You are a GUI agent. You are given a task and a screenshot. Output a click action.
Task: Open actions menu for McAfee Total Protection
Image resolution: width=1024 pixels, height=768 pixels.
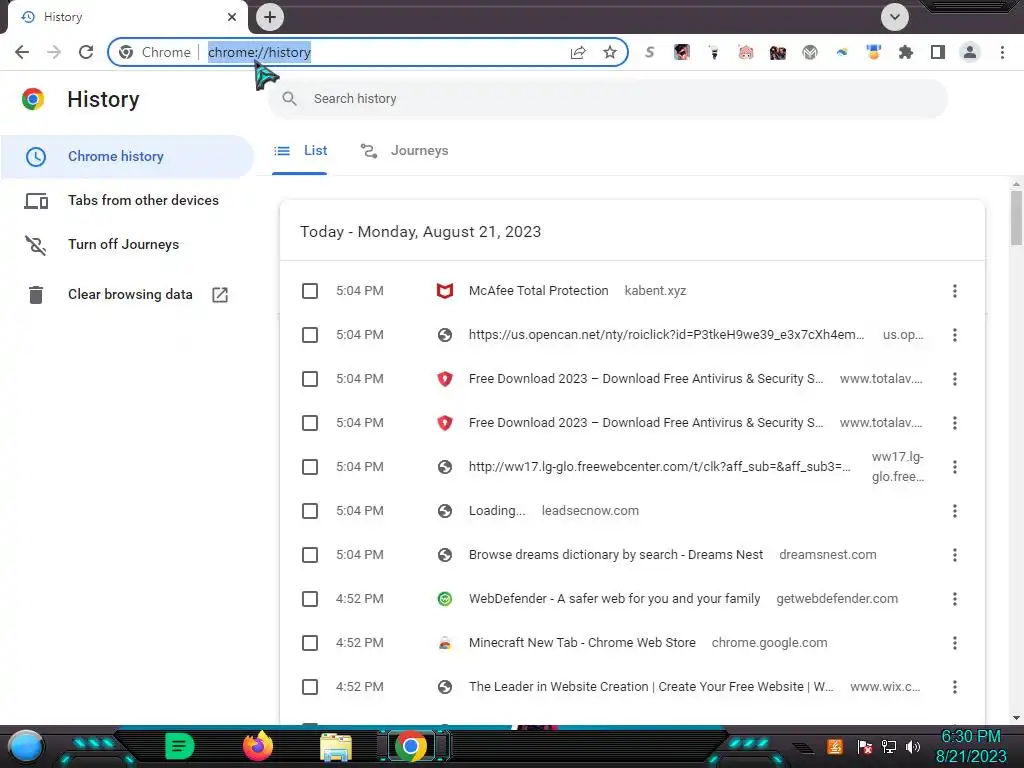point(955,291)
